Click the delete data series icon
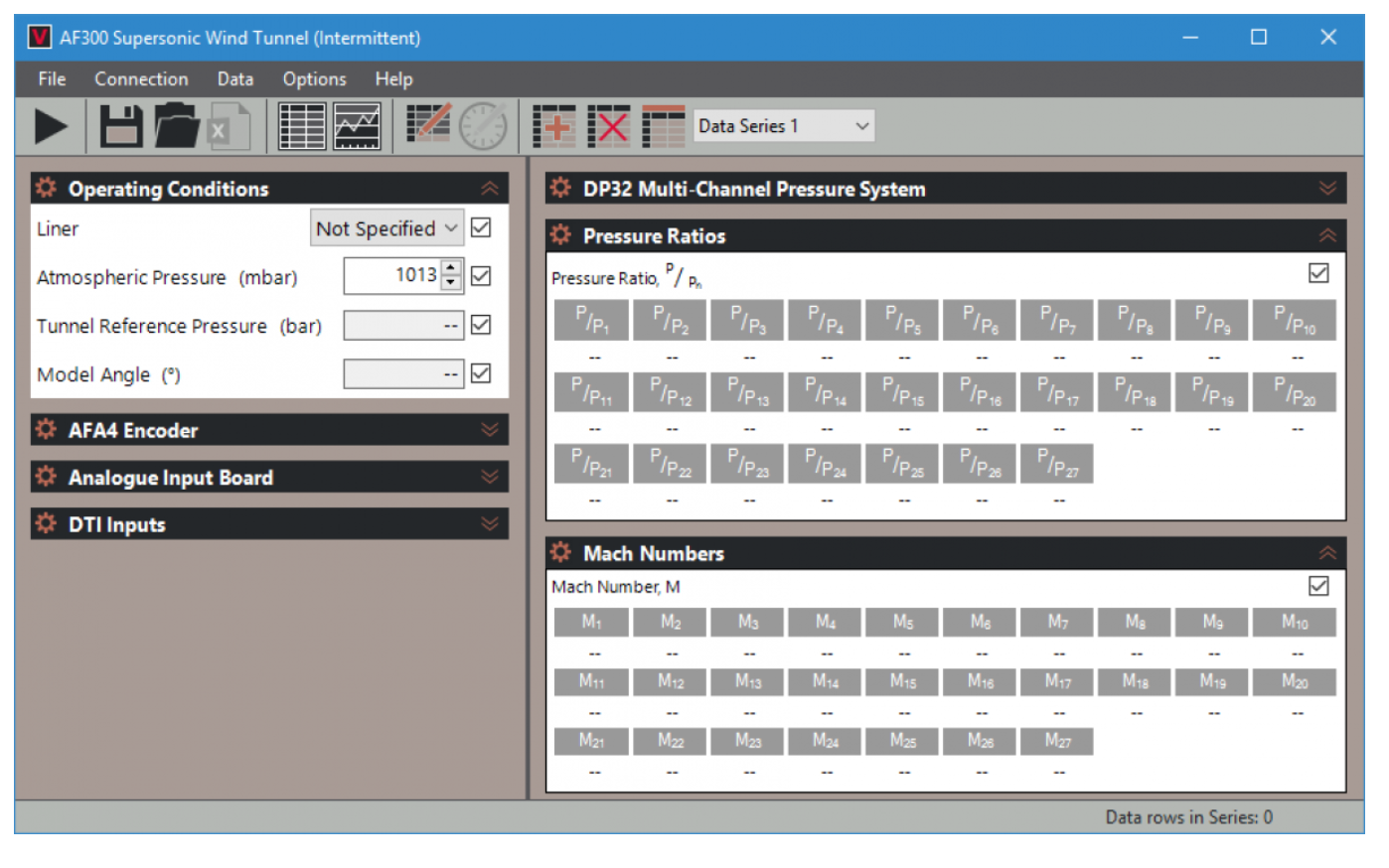This screenshot has width=1389, height=868. 609,126
